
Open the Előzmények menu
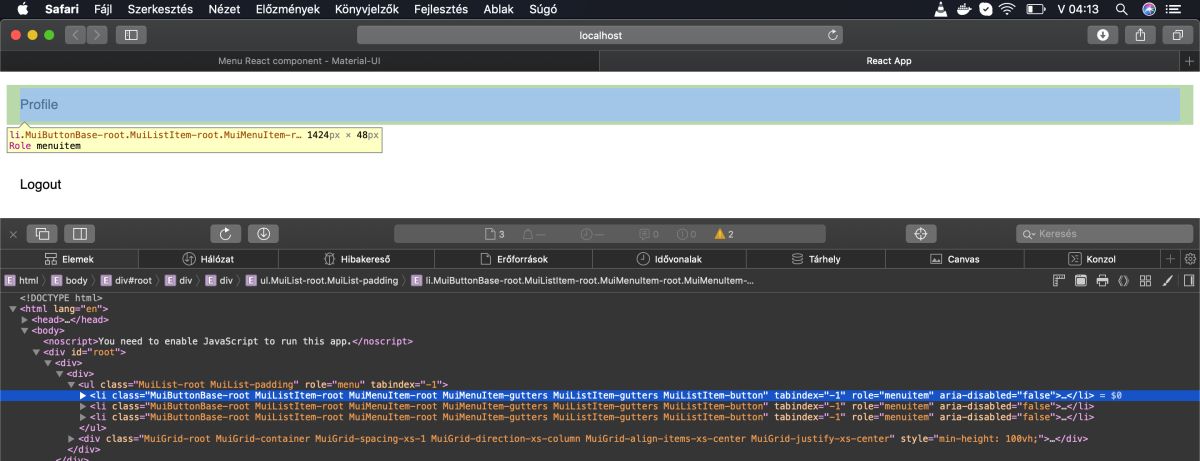click(288, 8)
